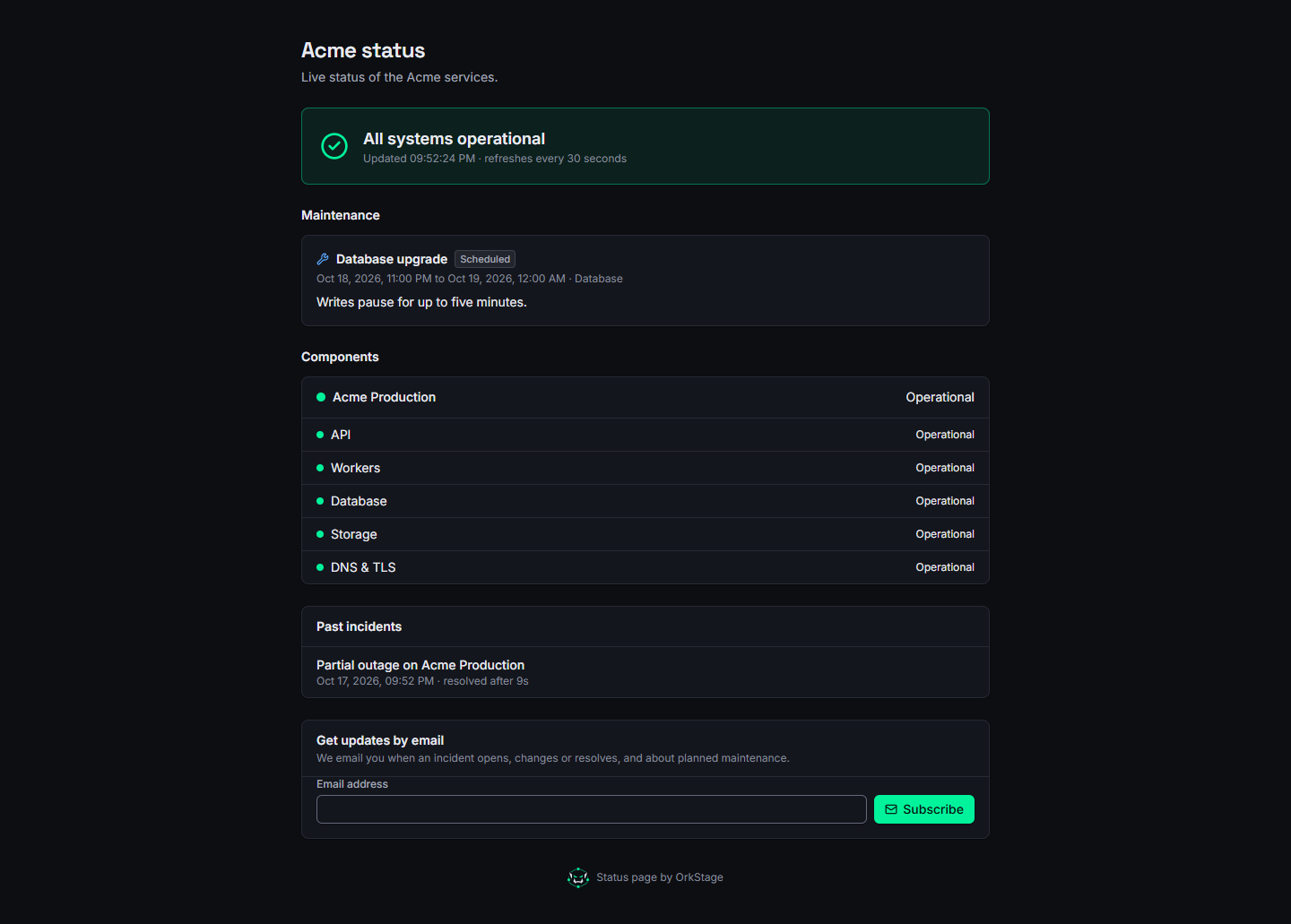Screen dimensions: 1291x924
Task: Click the status dot beside Database component
Action: click(x=320, y=501)
